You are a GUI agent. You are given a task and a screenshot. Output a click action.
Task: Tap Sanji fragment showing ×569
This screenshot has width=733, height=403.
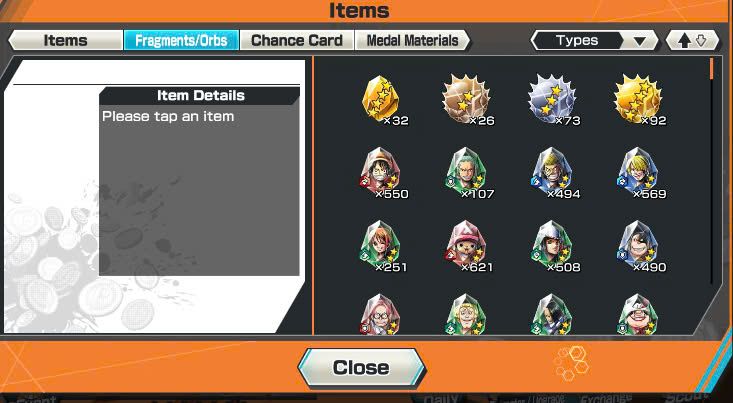(640, 173)
